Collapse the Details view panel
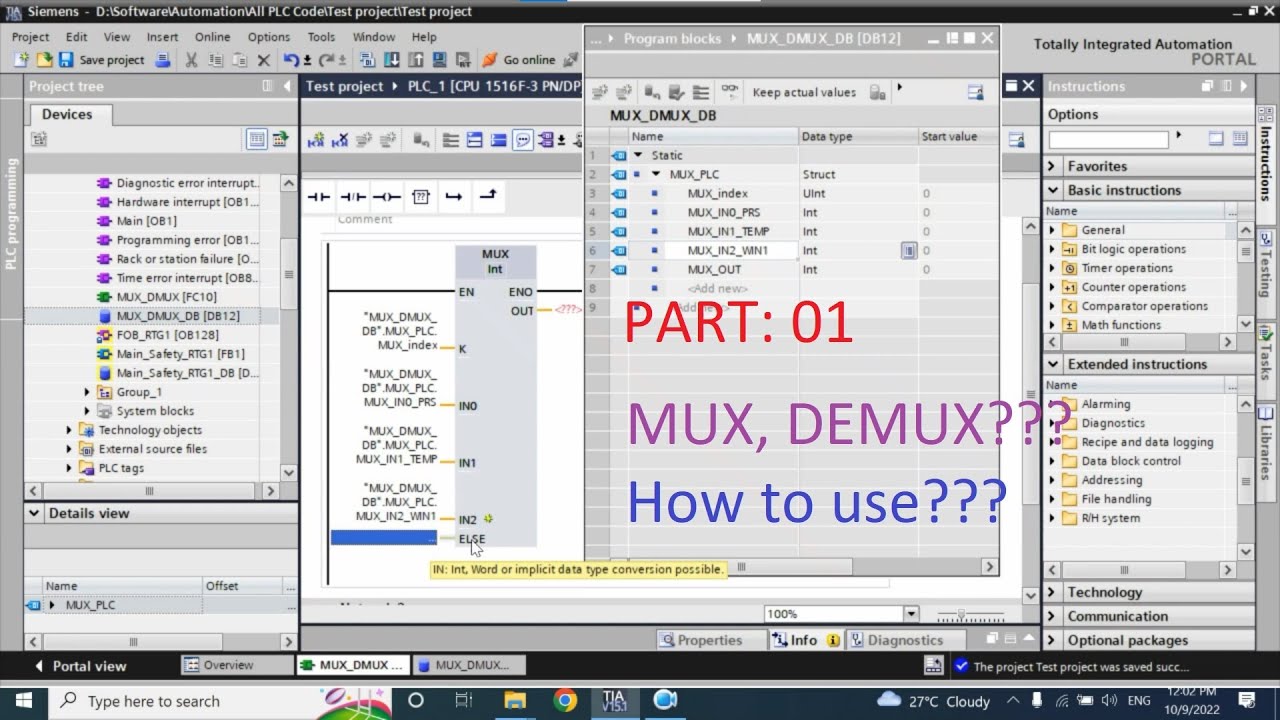The width and height of the screenshot is (1280, 720). point(35,513)
